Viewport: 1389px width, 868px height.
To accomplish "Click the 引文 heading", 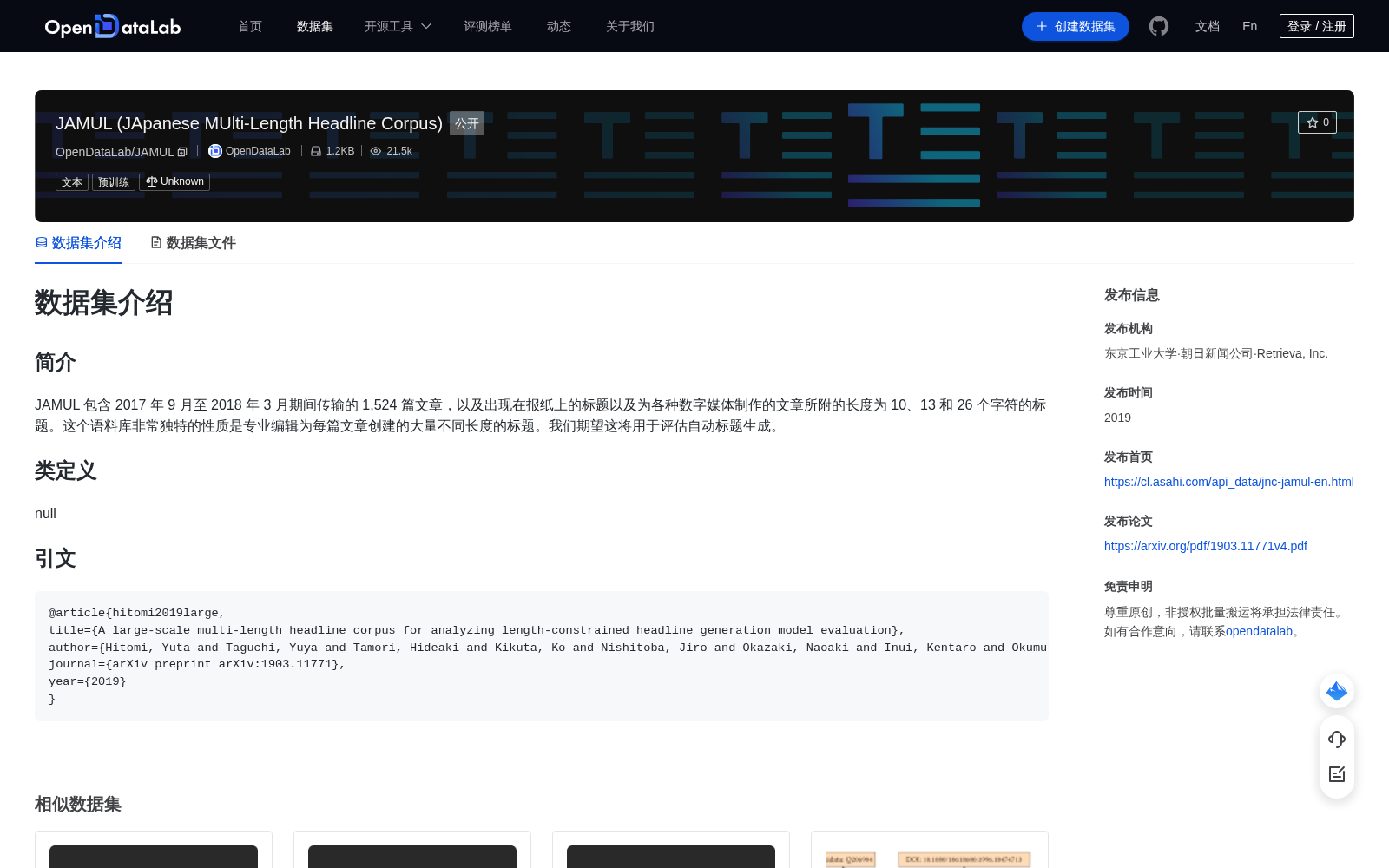I will [x=56, y=558].
